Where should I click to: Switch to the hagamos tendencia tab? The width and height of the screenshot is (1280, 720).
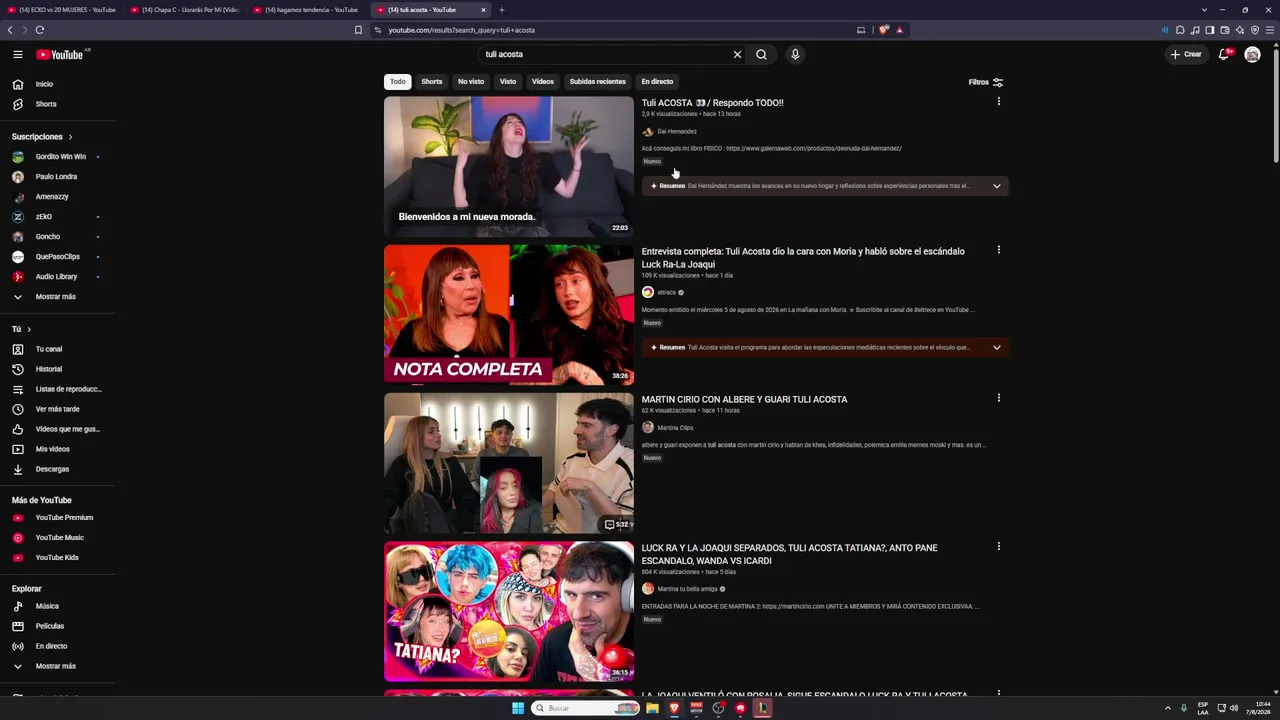tap(308, 10)
